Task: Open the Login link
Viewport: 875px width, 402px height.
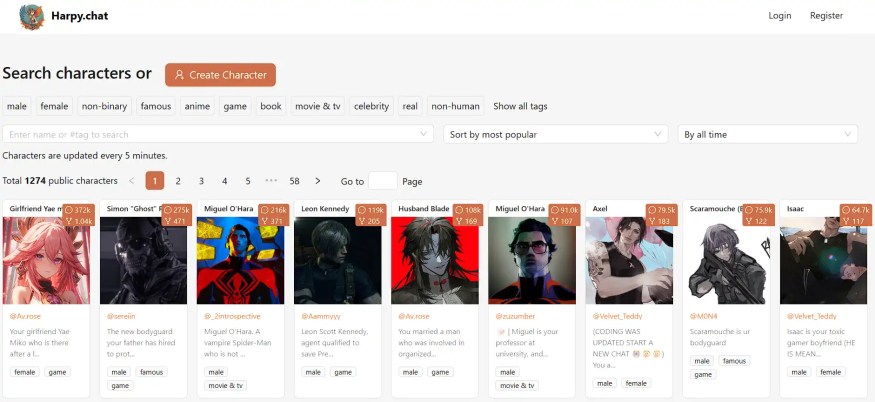Action: click(780, 16)
